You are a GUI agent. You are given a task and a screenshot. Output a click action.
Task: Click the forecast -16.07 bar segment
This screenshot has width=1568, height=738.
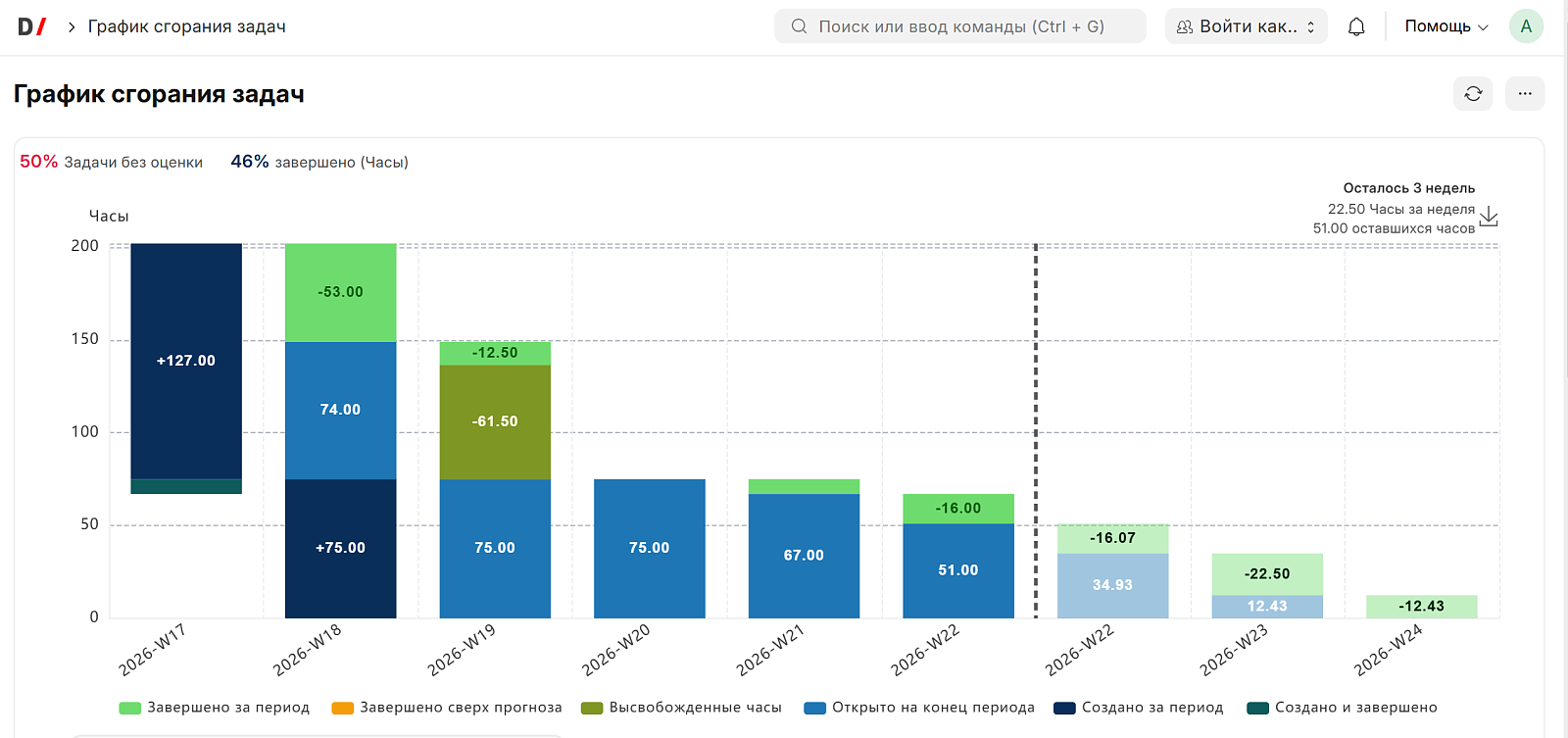1112,538
